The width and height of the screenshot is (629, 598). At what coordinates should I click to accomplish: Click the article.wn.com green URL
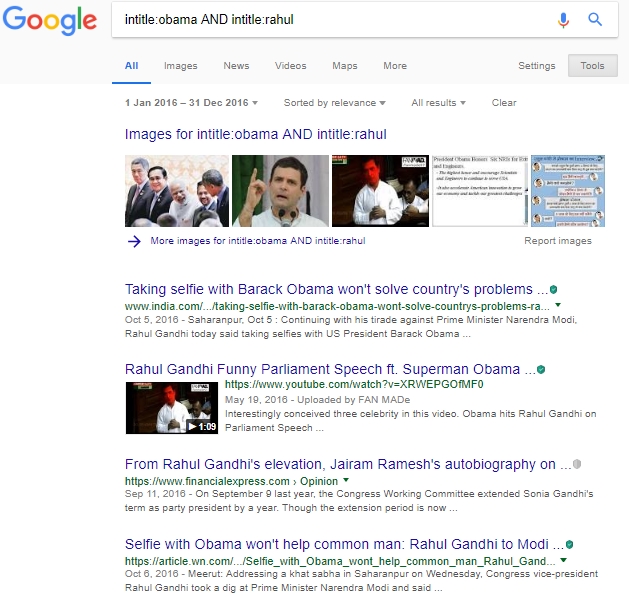click(340, 561)
